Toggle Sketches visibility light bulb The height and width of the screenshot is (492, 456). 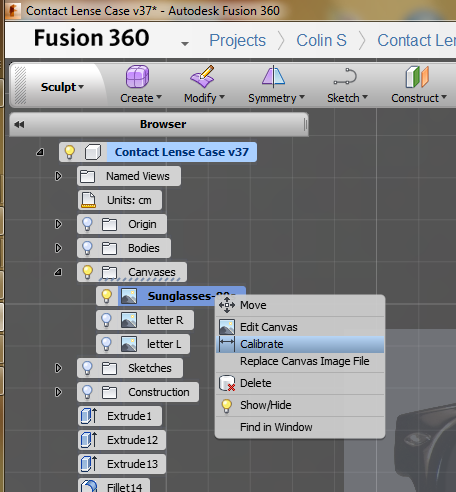(x=87, y=368)
